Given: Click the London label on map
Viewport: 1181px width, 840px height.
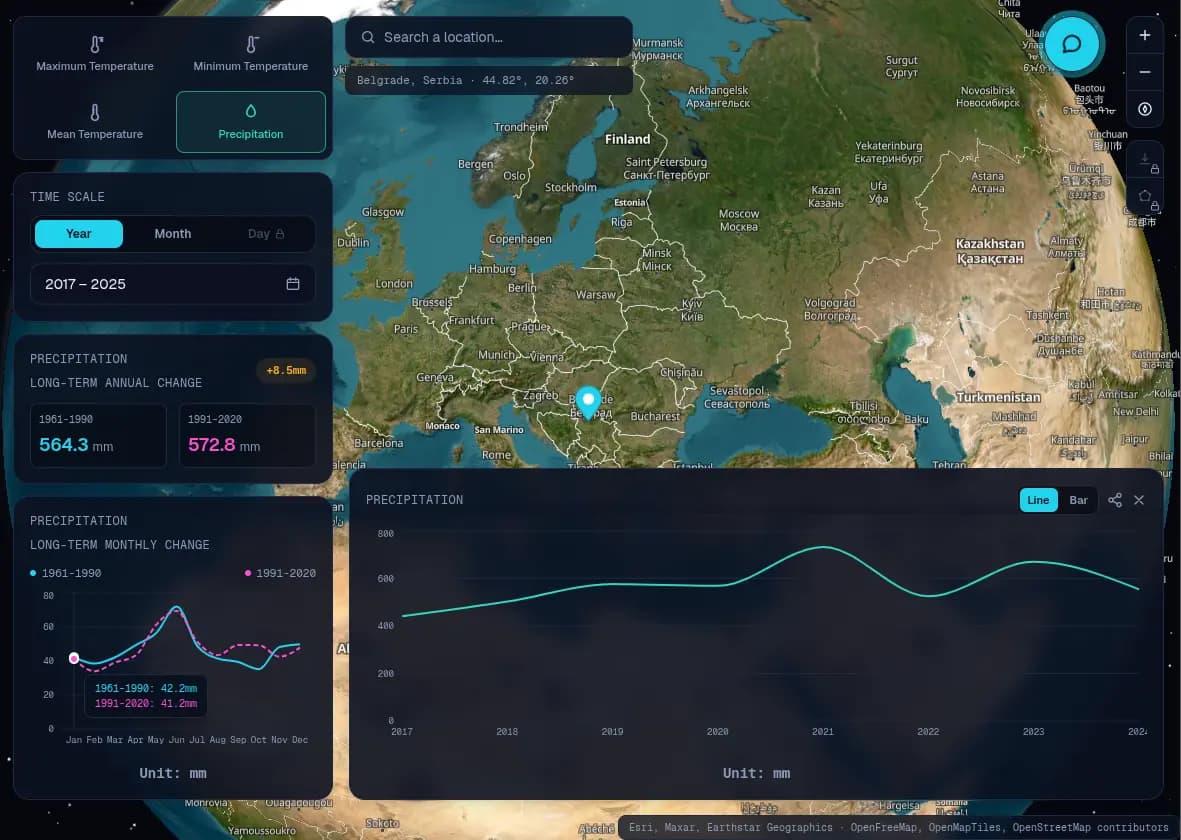Looking at the screenshot, I should (x=394, y=284).
